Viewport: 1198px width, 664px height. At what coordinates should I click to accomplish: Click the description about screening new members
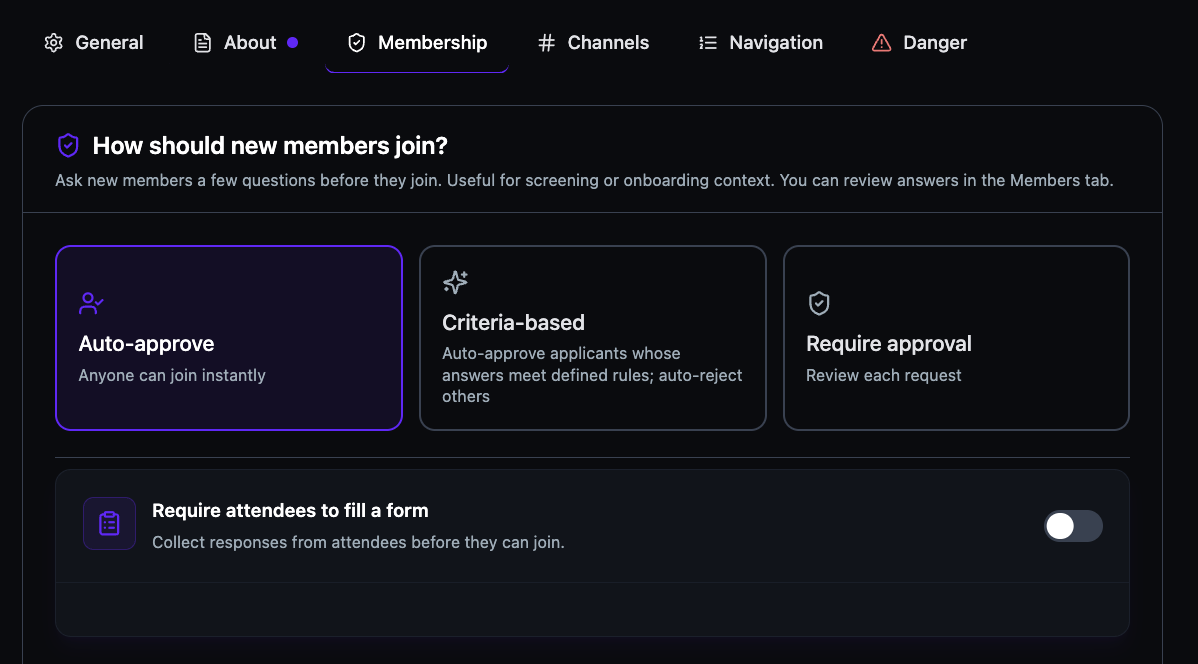point(584,180)
